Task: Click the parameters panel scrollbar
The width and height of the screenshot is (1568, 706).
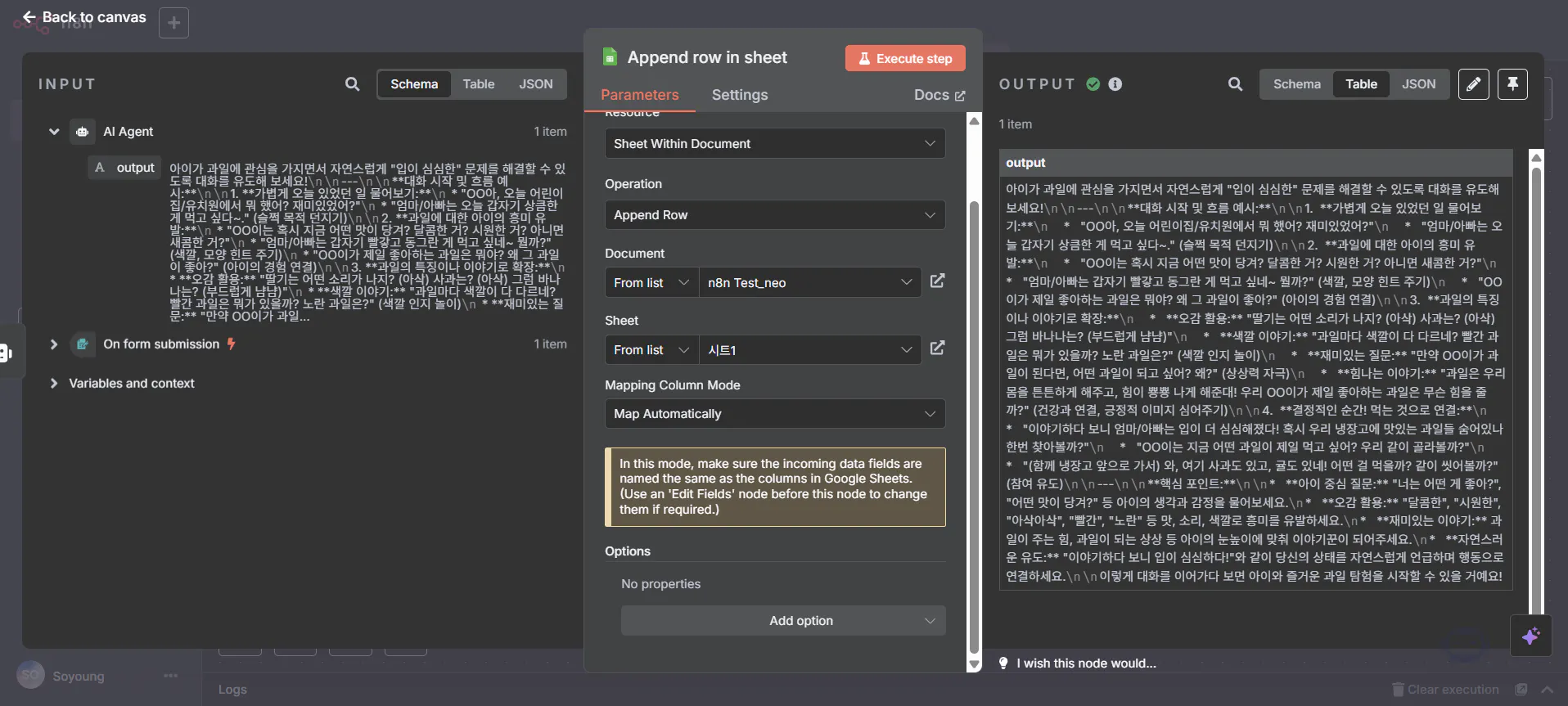Action: point(974,425)
